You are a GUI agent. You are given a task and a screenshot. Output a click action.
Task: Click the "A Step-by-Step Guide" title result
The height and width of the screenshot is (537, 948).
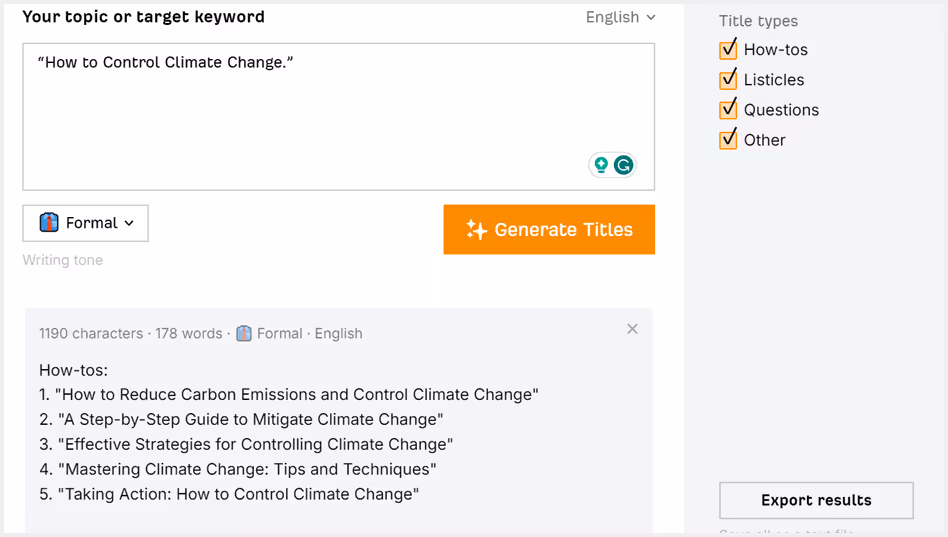(x=241, y=419)
